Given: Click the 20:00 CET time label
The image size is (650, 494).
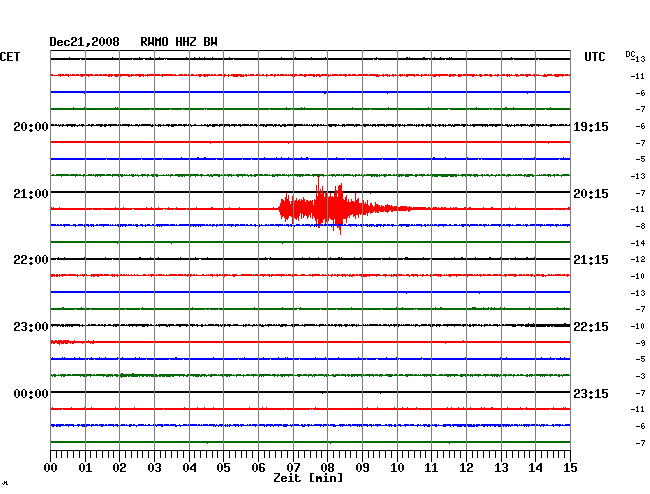Looking at the screenshot, I should coord(31,126).
